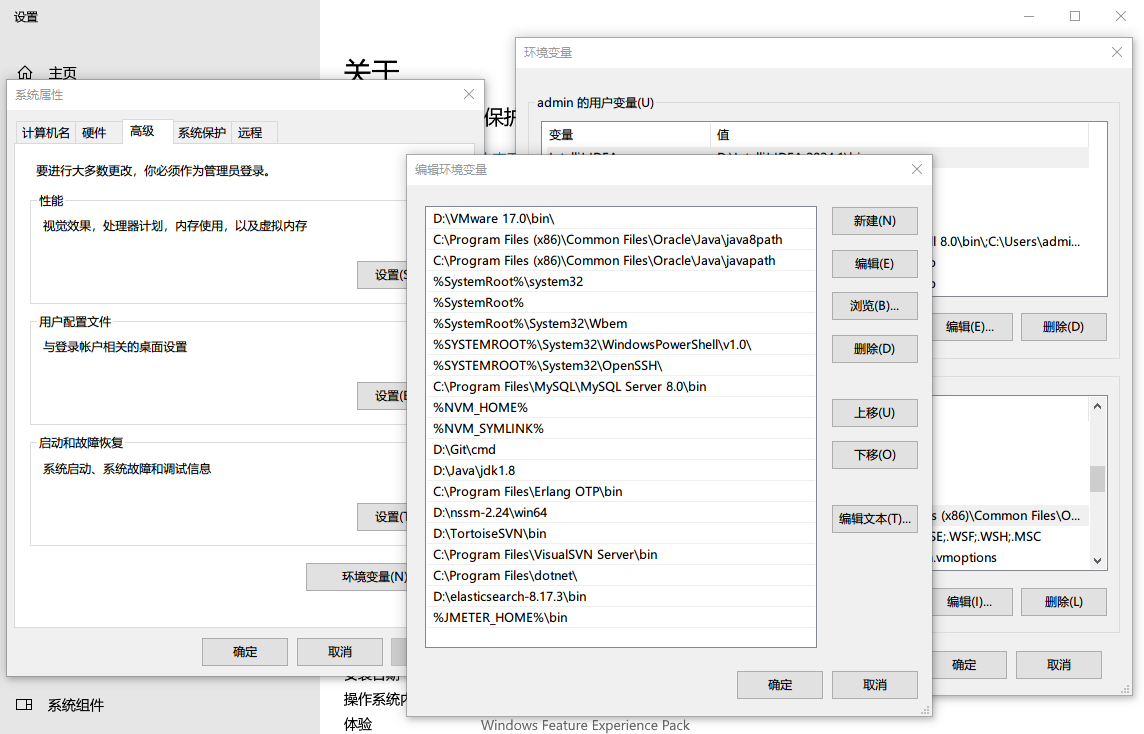Cancel the 编辑环境变量 dialog
This screenshot has height=734, width=1144.
875,685
